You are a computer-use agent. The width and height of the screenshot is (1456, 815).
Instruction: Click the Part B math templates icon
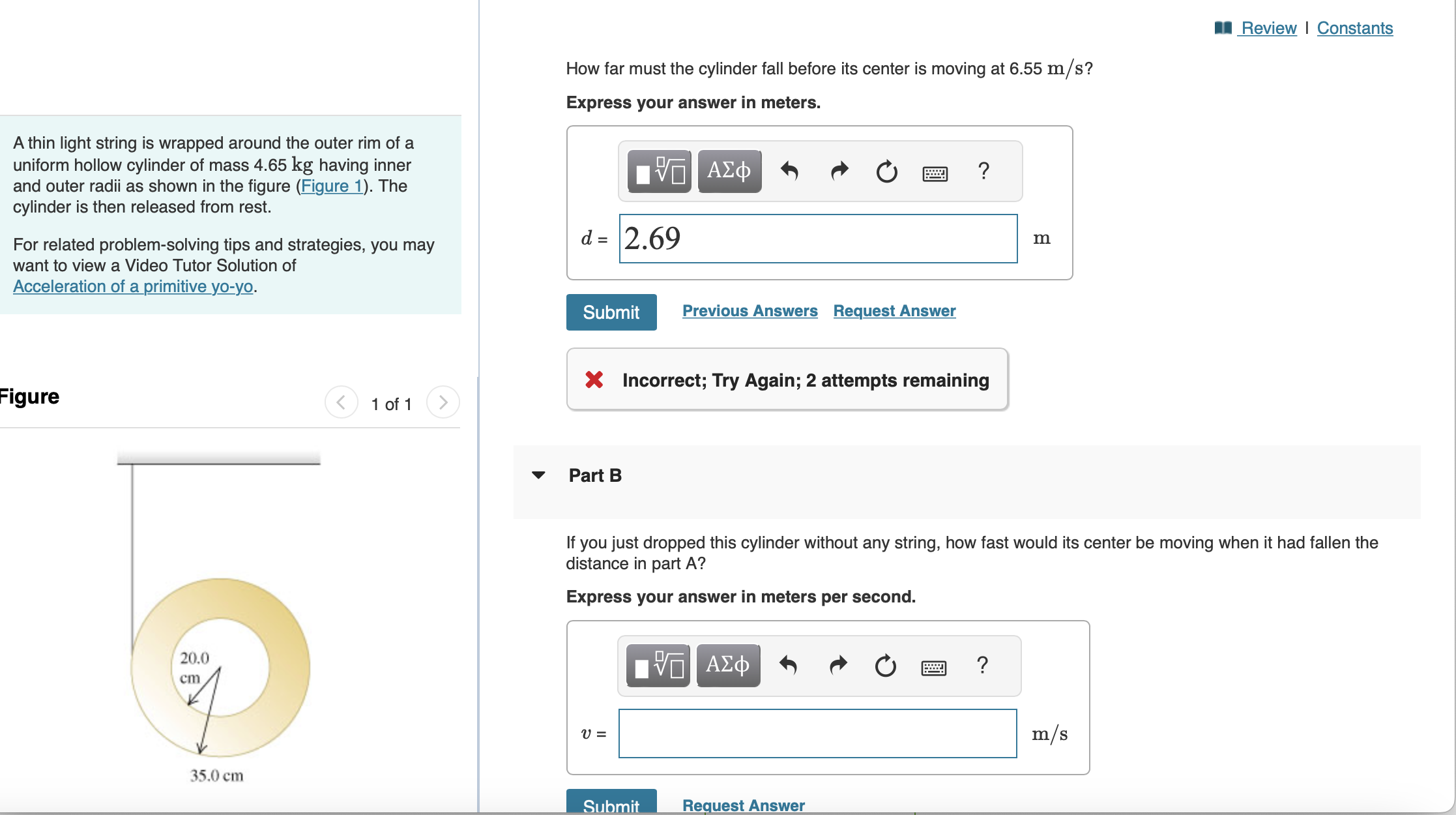click(658, 666)
